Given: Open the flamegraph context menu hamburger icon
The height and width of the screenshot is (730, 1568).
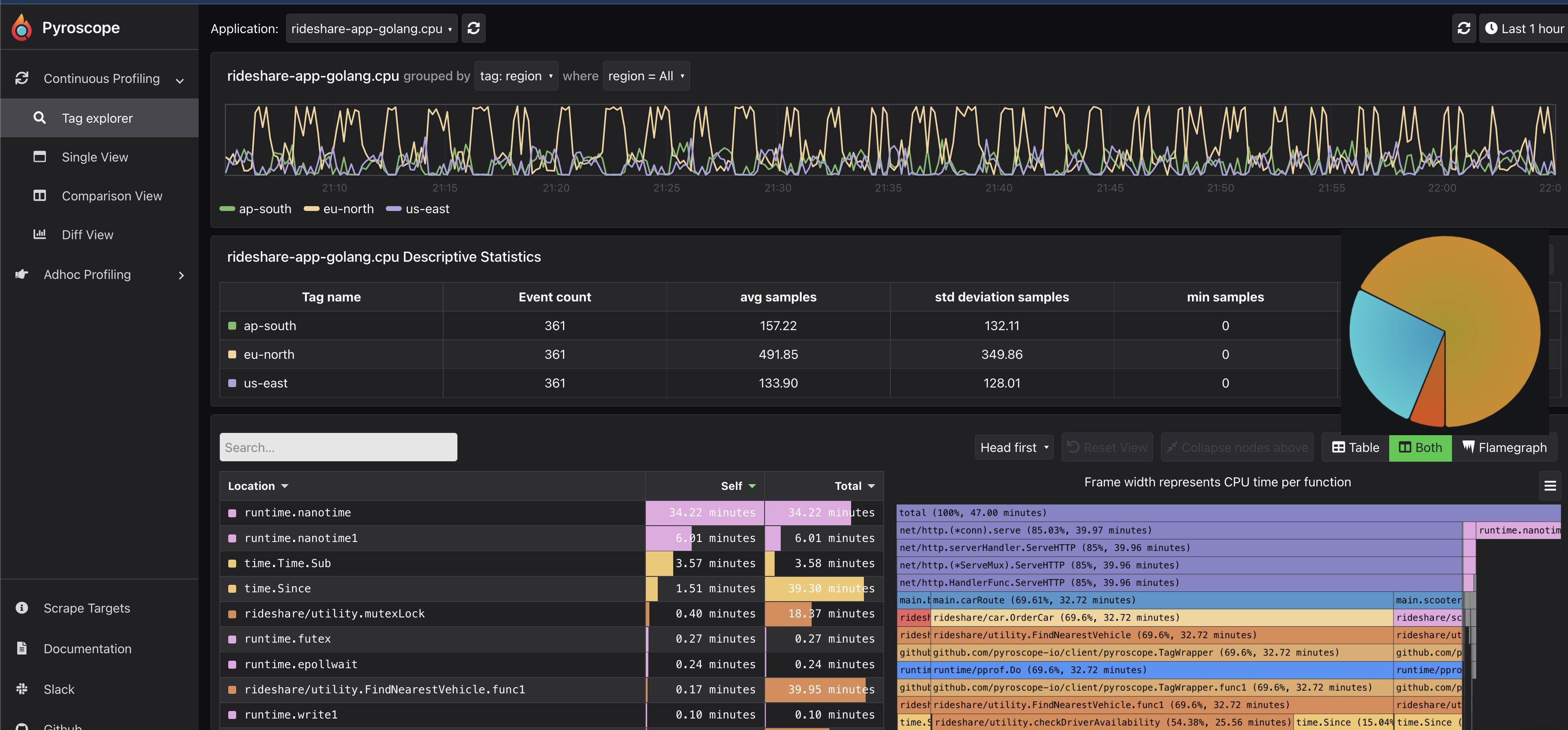Looking at the screenshot, I should (x=1550, y=485).
